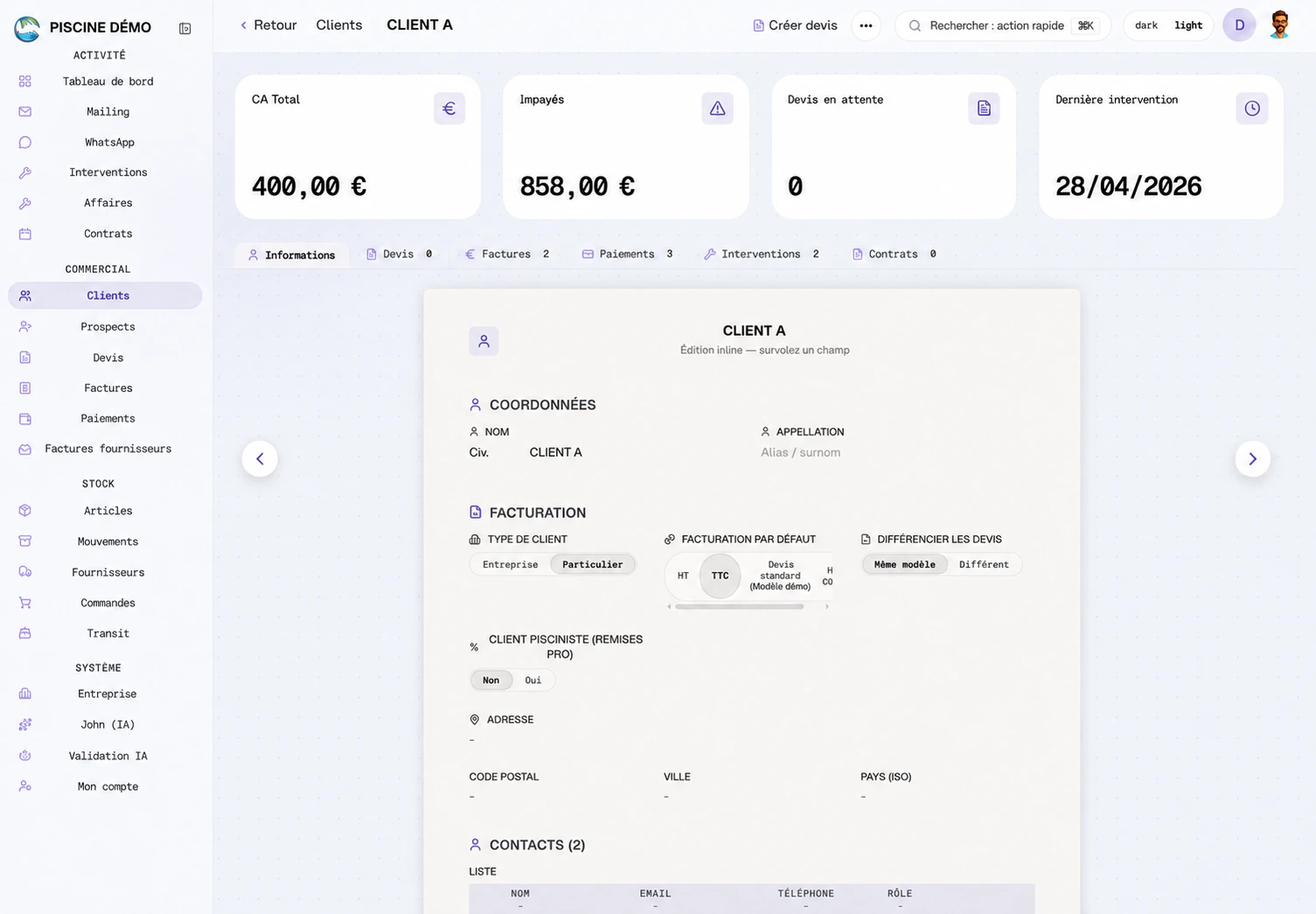Click the document icon on Devis en attente card
Viewport: 1316px width, 914px height.
(x=984, y=108)
